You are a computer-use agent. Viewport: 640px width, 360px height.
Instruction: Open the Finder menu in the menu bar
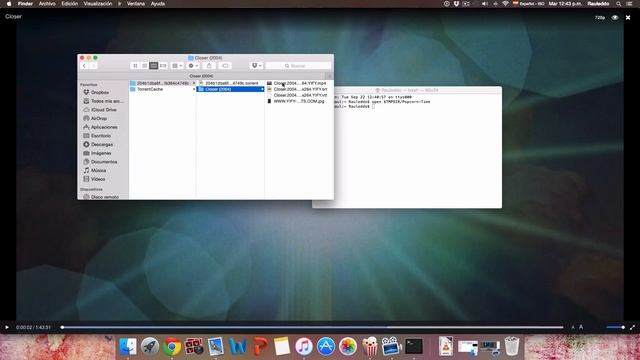[25, 4]
